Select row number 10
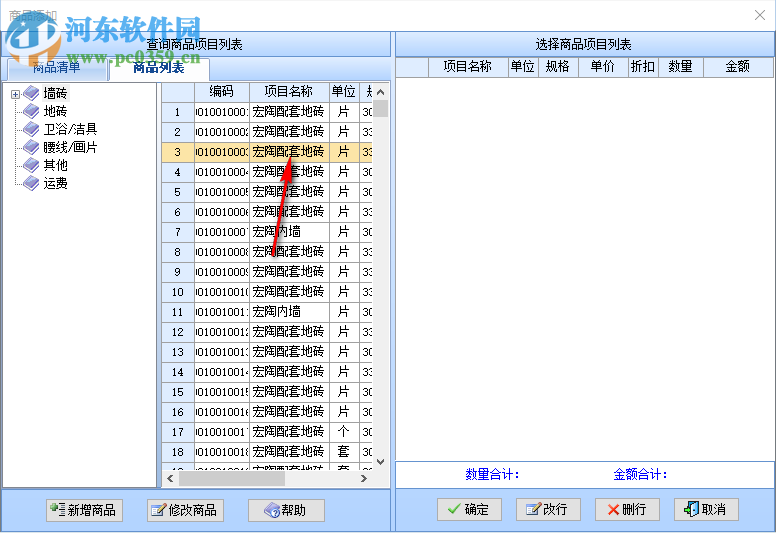 coord(178,292)
